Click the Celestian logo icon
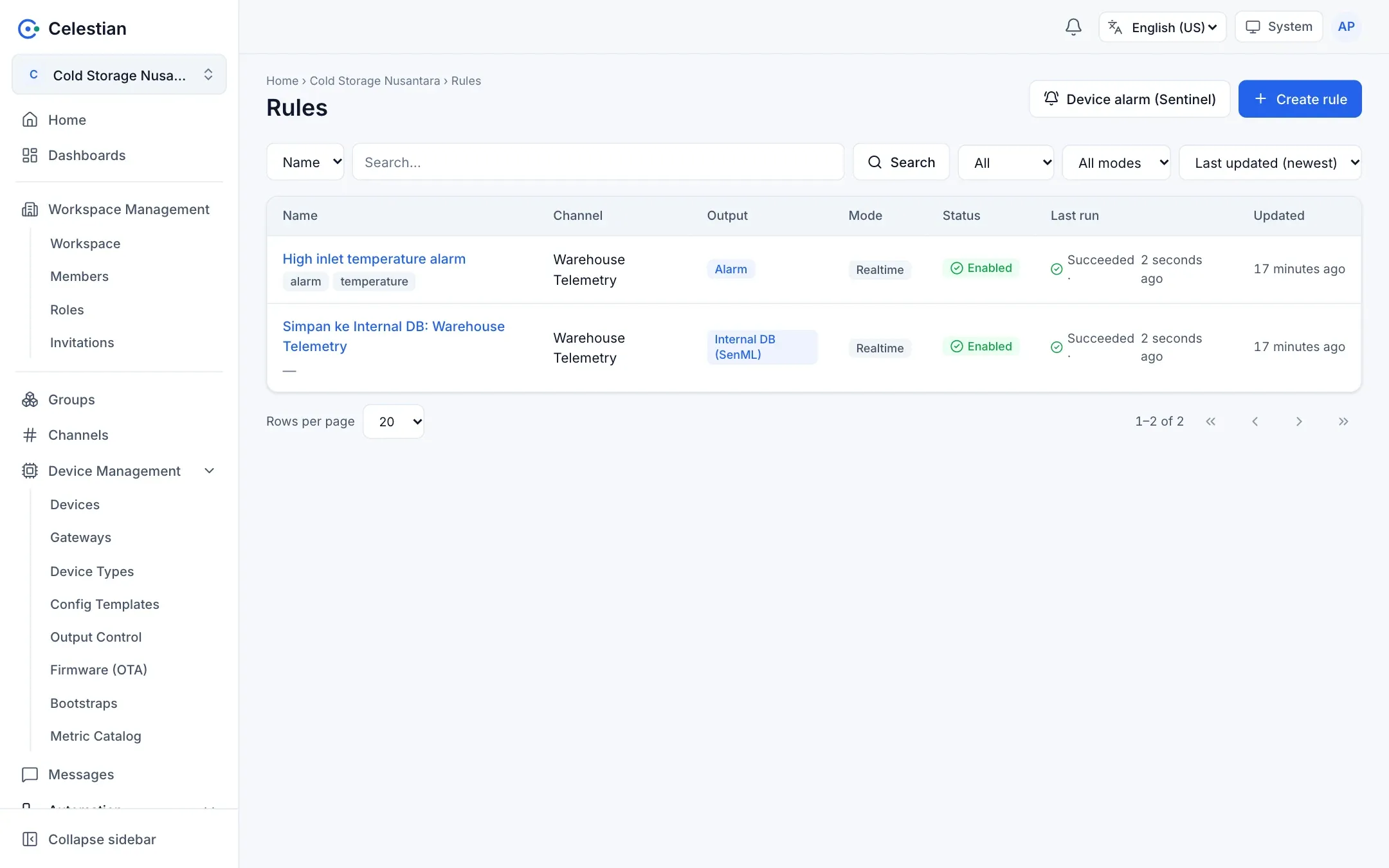The image size is (1389, 868). pyautogui.click(x=28, y=28)
